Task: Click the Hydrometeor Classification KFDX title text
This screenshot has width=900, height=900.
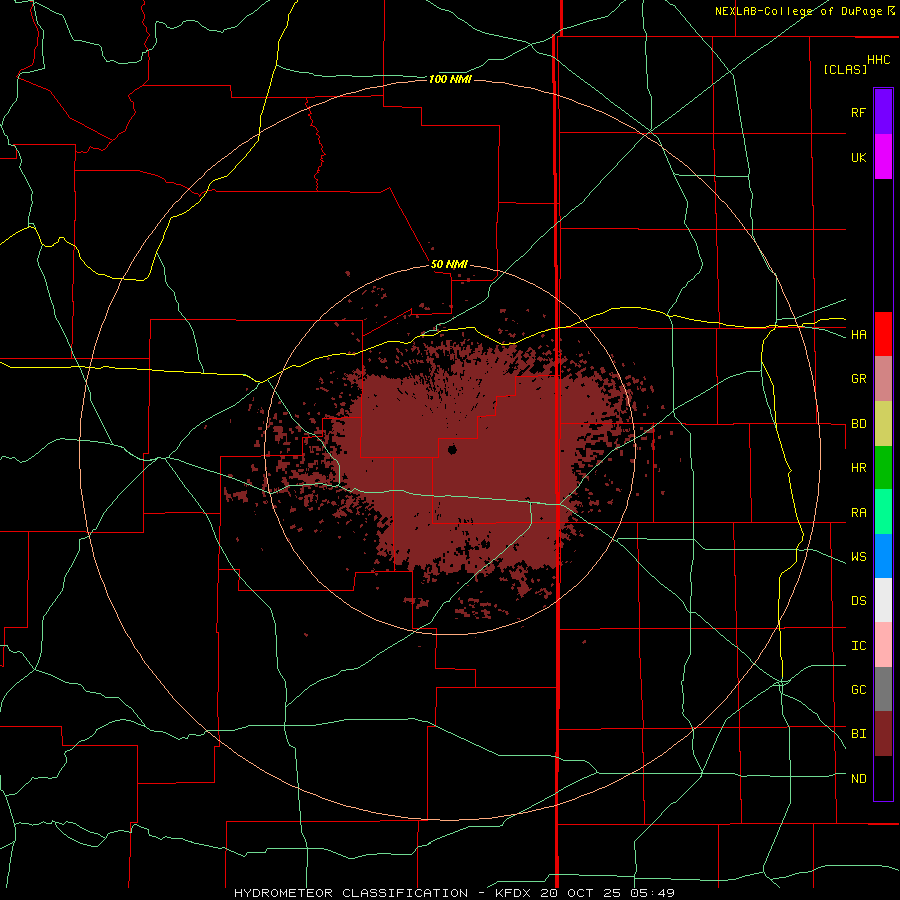Action: click(454, 893)
